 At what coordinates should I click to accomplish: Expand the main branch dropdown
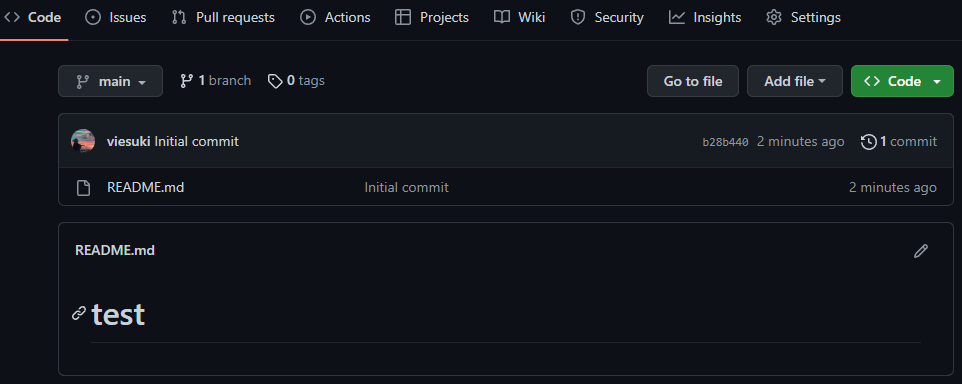tap(110, 81)
